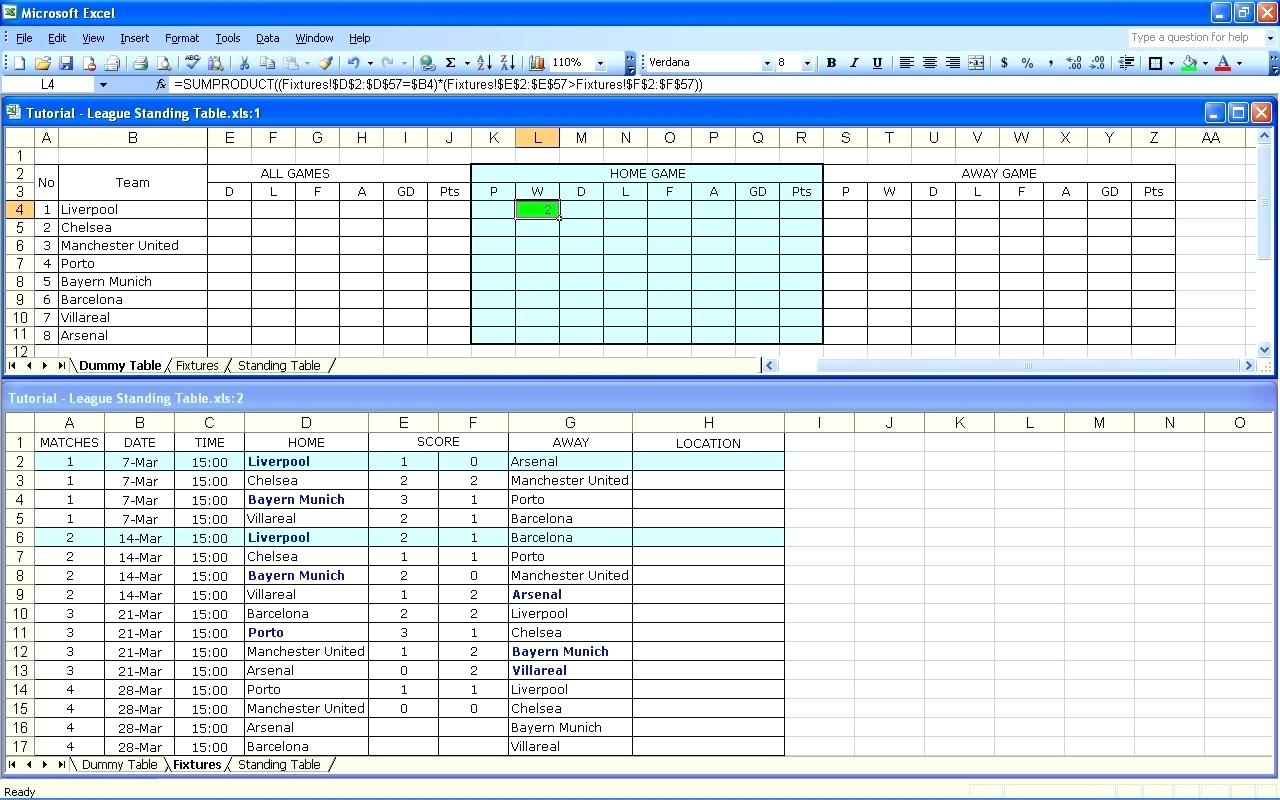
Task: Click first-sheet navigation arrow in window 2
Action: pyautogui.click(x=12, y=765)
